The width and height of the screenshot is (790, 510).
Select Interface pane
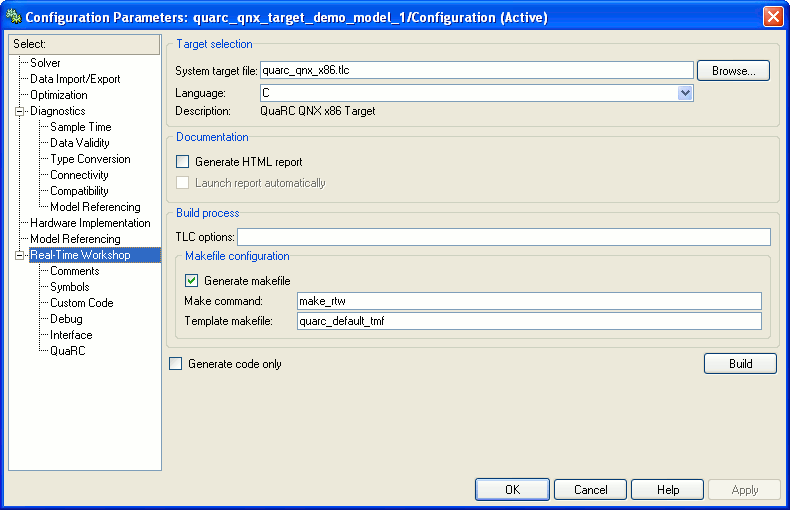(x=71, y=335)
